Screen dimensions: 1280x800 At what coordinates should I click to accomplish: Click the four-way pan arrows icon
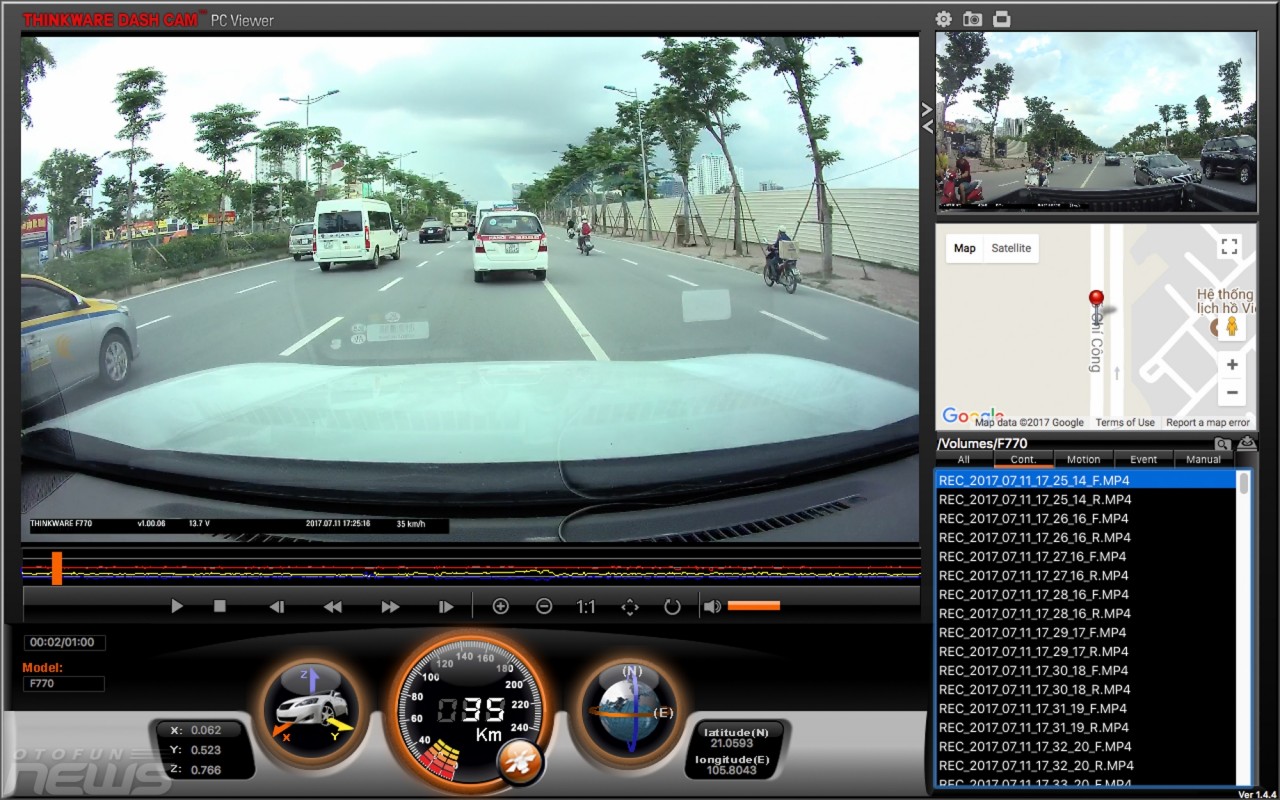630,606
